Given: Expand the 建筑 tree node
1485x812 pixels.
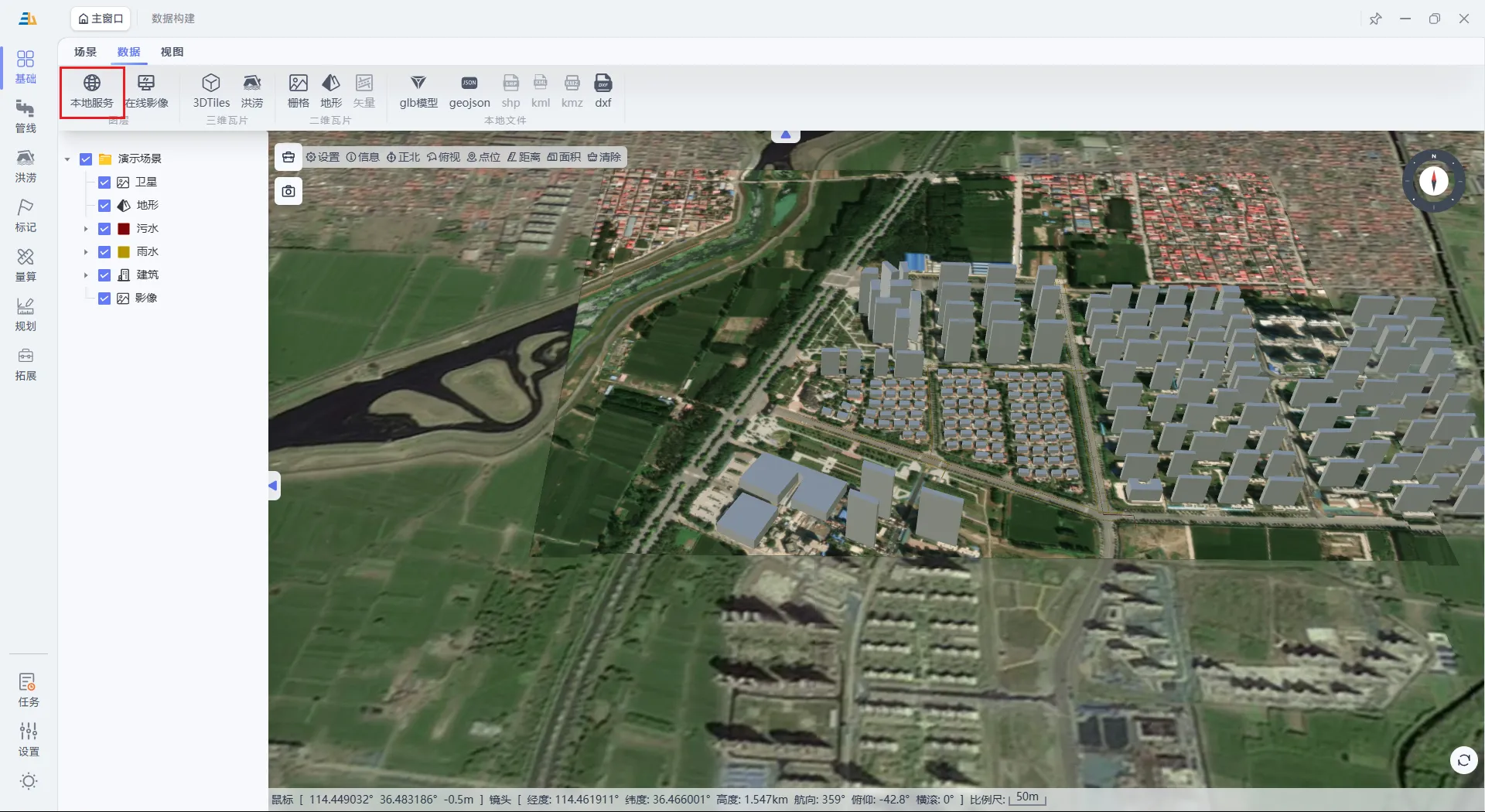Looking at the screenshot, I should [86, 275].
